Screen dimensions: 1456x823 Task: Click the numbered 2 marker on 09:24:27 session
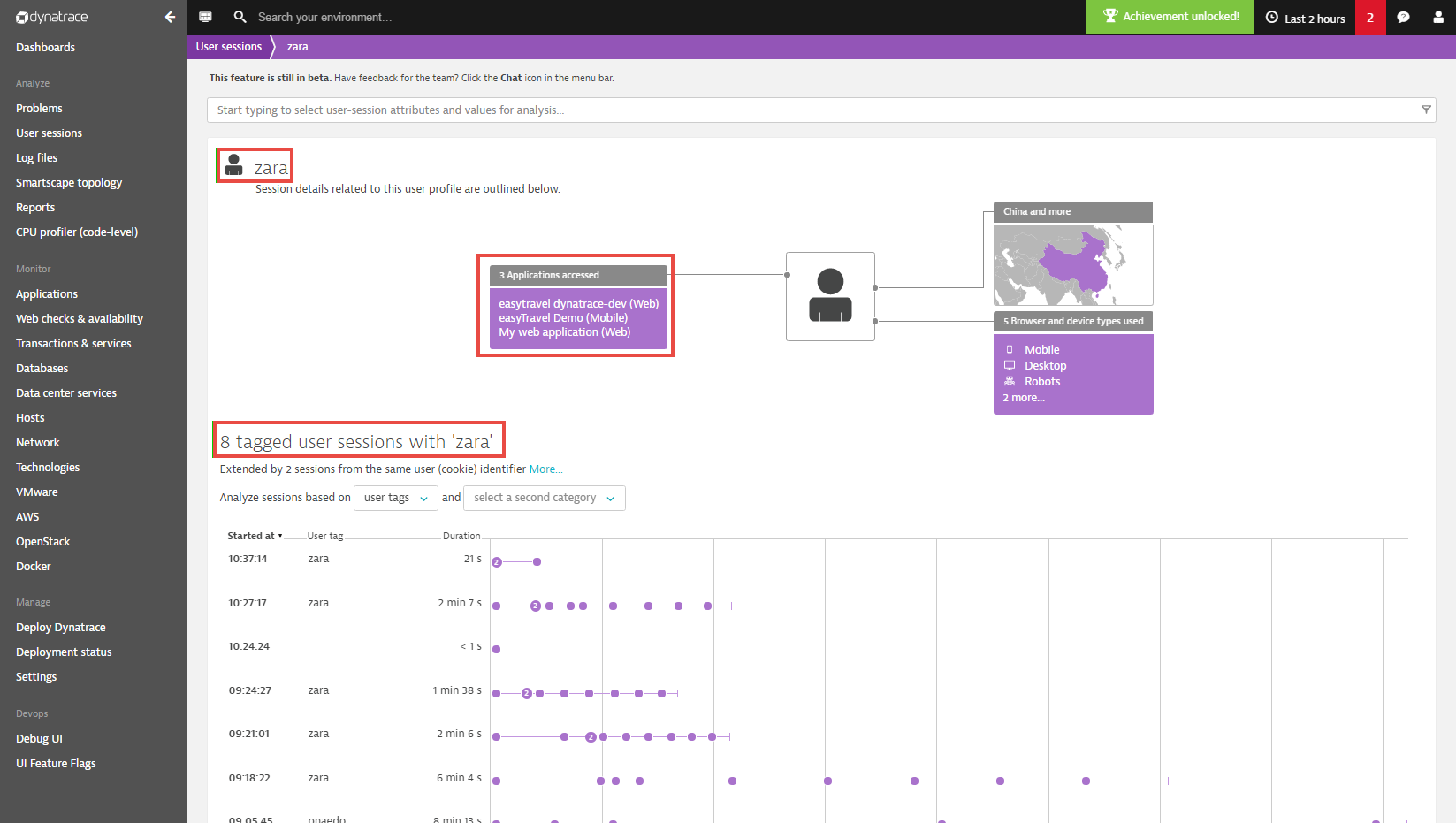pyautogui.click(x=527, y=693)
